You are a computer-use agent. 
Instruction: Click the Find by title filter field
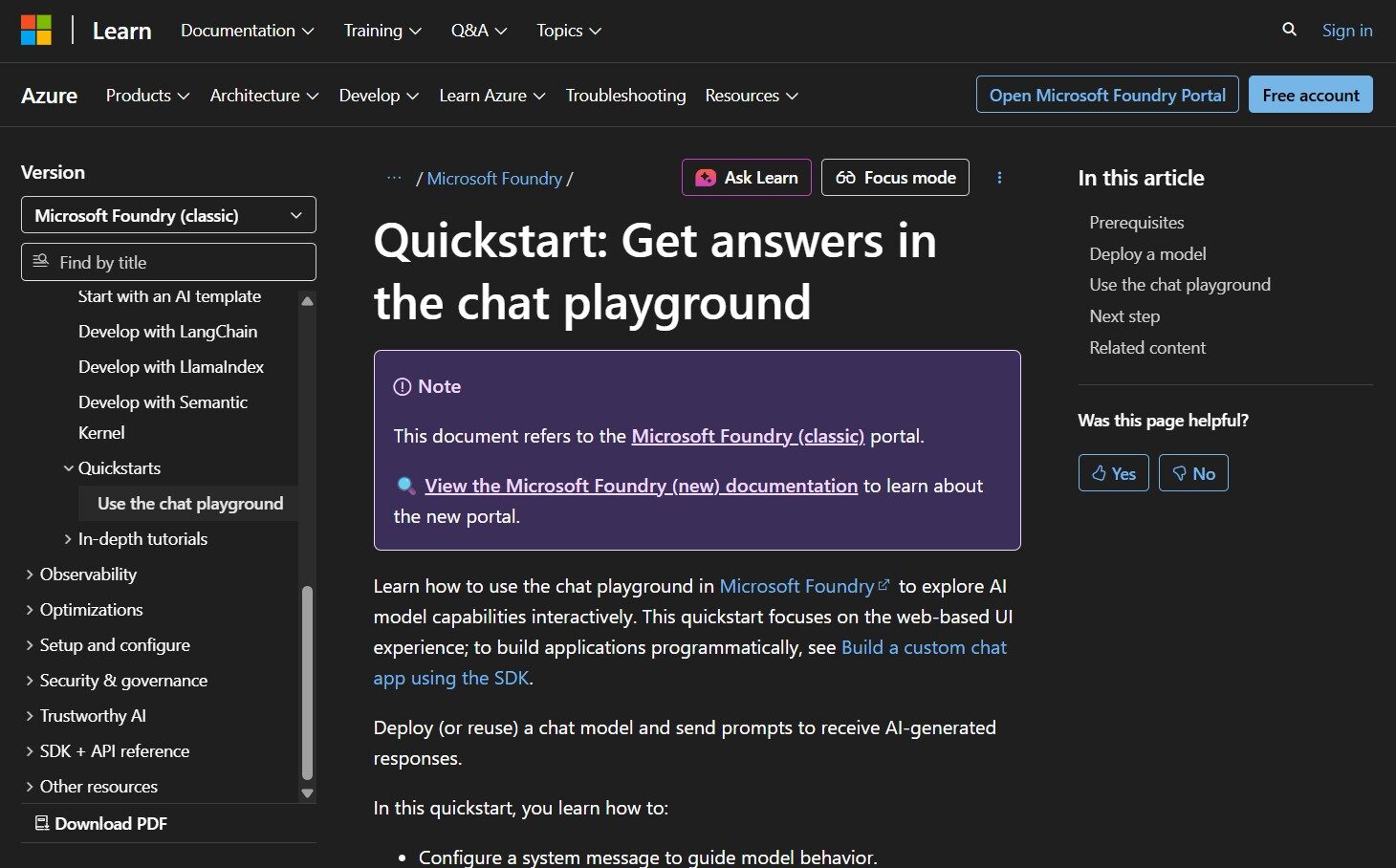click(168, 263)
